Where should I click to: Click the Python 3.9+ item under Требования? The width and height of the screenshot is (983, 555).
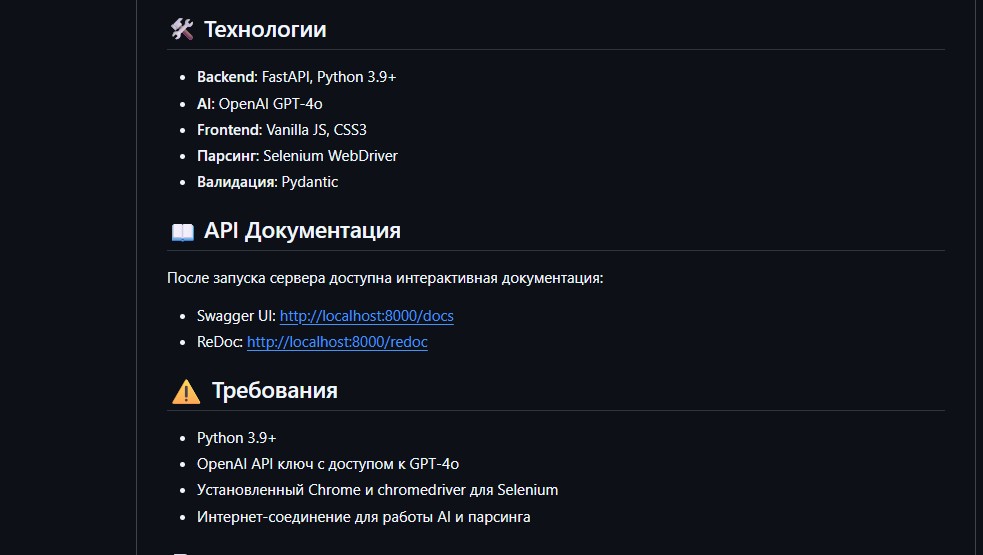(x=236, y=438)
